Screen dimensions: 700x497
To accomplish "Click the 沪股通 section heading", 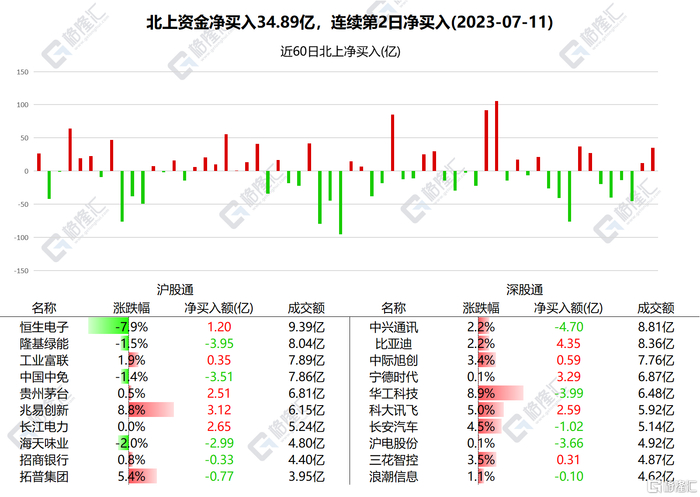I will click(175, 290).
